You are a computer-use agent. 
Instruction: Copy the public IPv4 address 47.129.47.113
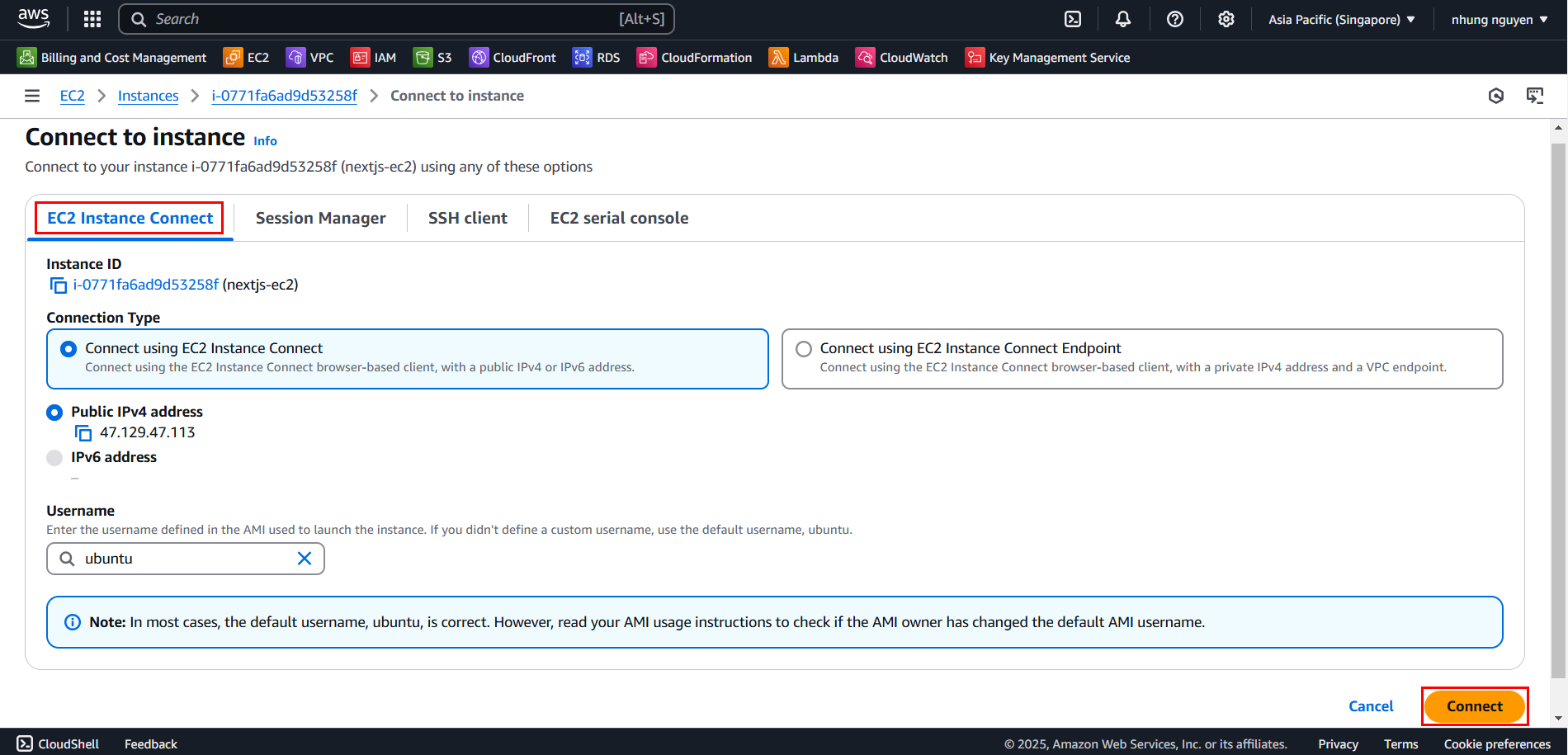coord(83,433)
